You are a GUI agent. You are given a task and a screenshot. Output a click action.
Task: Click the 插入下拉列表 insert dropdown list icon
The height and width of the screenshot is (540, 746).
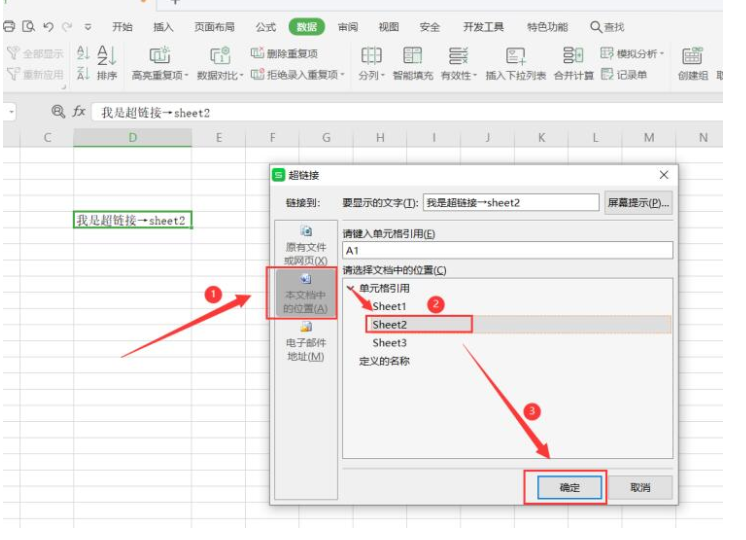515,56
